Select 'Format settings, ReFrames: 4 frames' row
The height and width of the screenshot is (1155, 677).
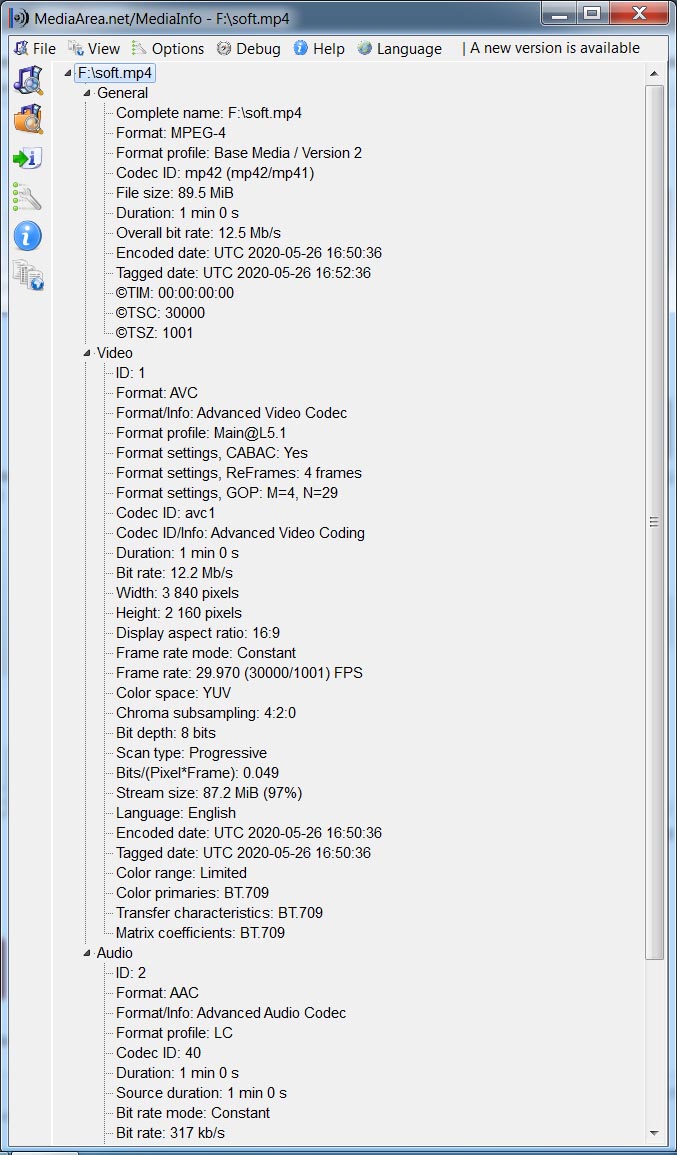(239, 473)
